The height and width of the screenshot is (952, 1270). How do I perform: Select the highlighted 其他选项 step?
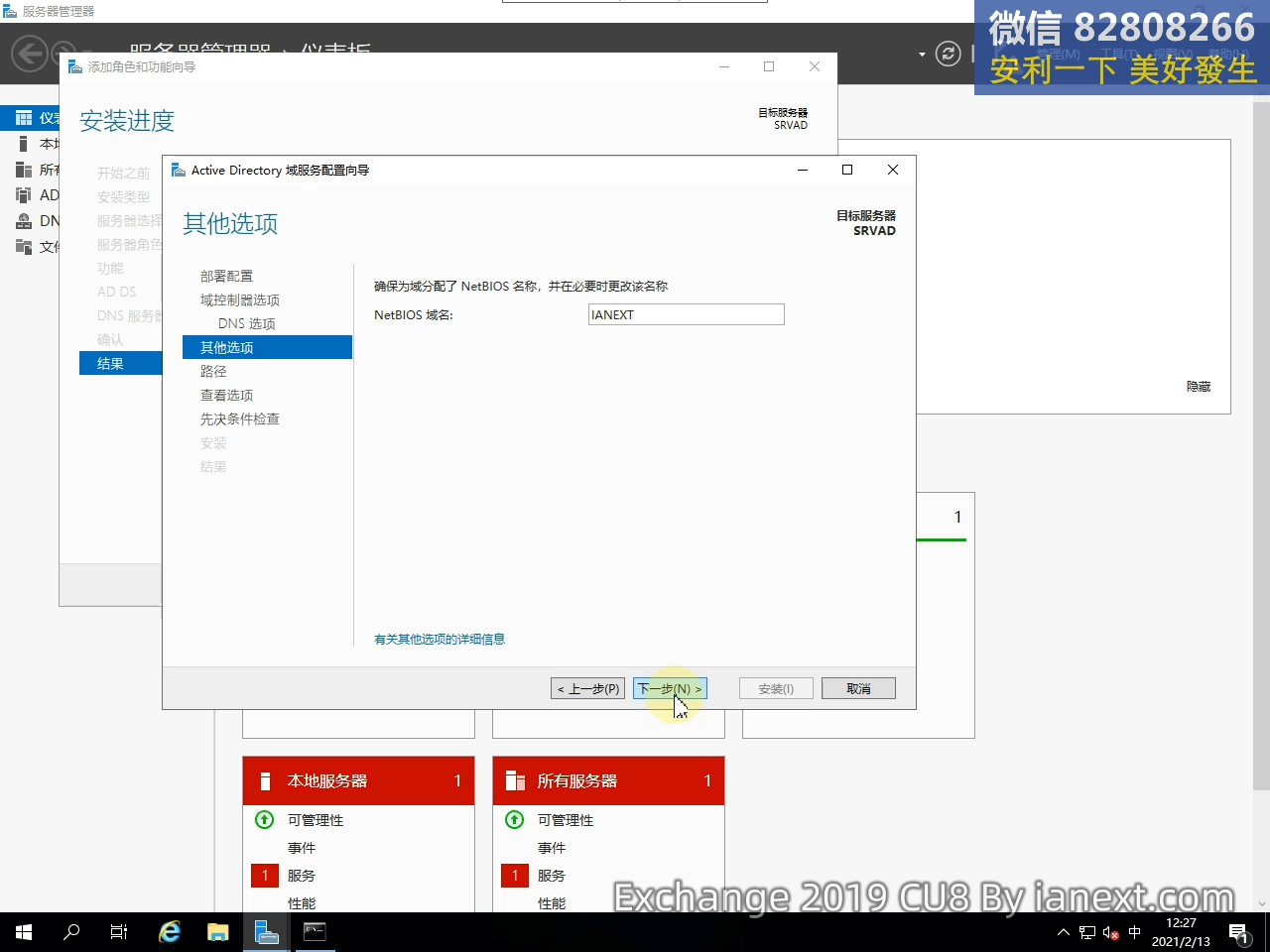coord(267,347)
